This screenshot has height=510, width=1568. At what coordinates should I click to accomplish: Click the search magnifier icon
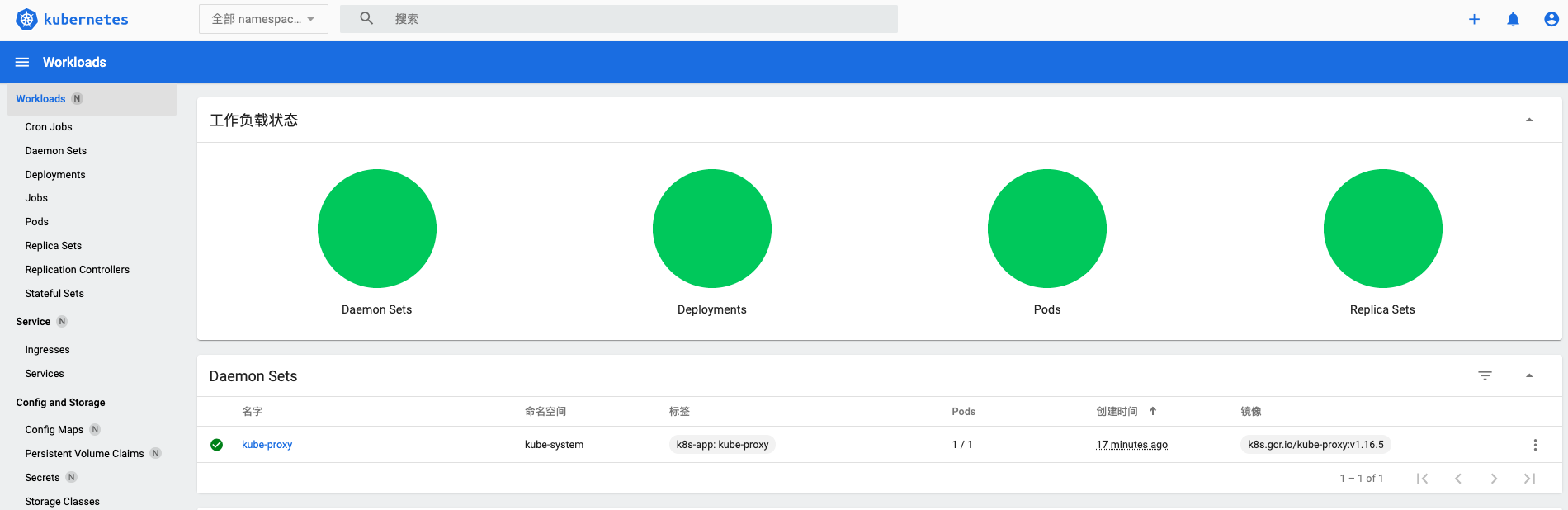pyautogui.click(x=366, y=18)
